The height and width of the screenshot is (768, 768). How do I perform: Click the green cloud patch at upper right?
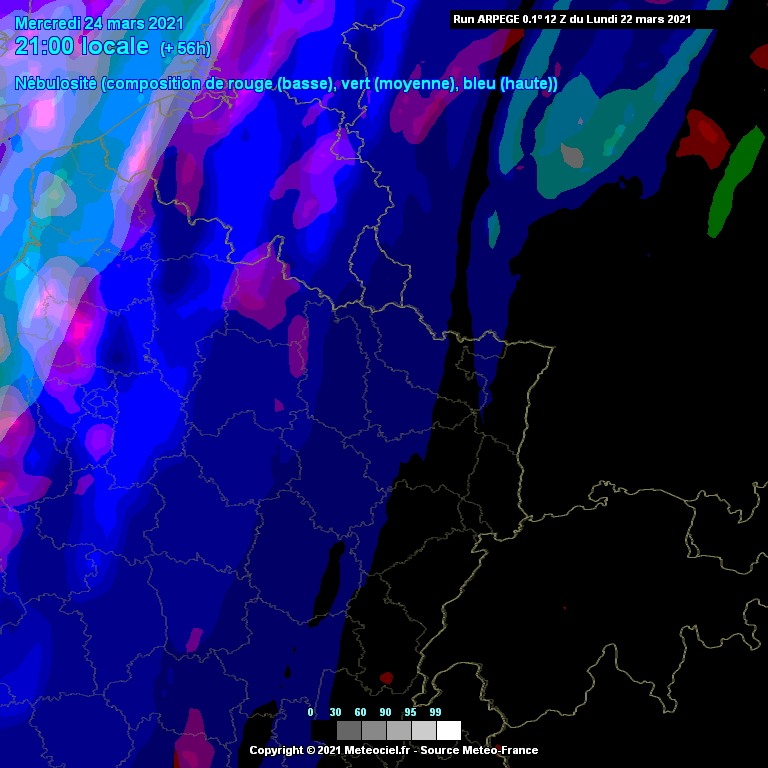point(735,180)
